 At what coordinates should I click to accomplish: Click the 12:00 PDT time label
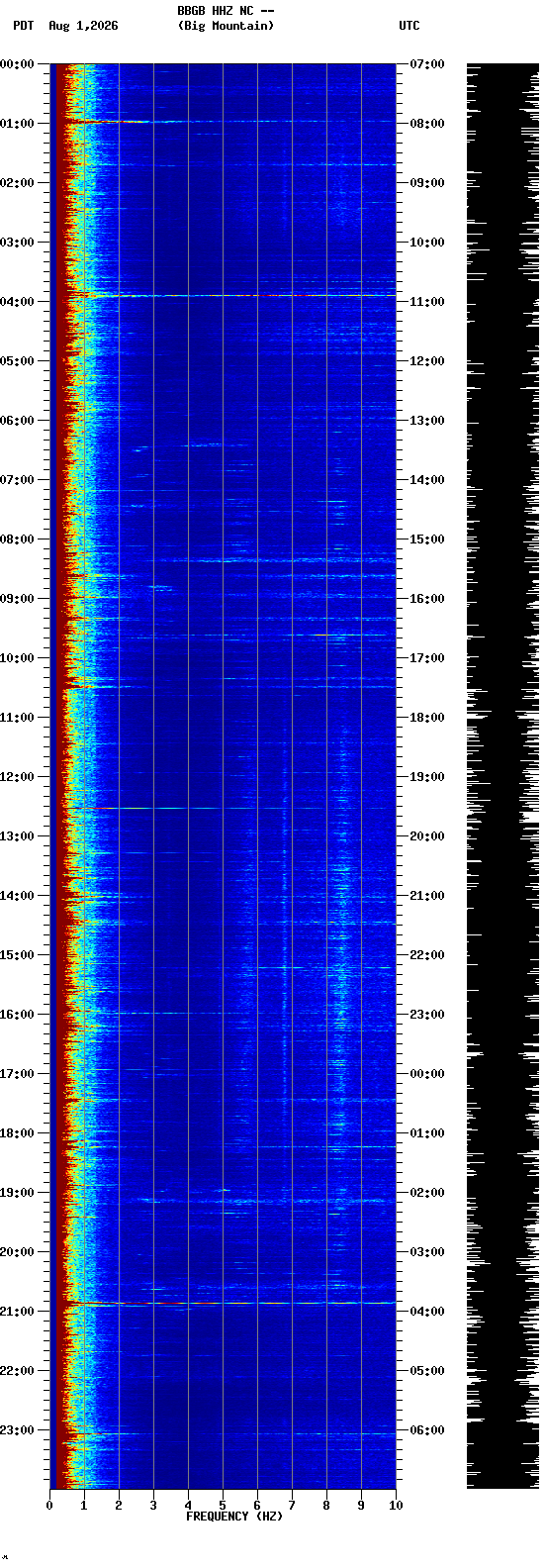[18, 777]
